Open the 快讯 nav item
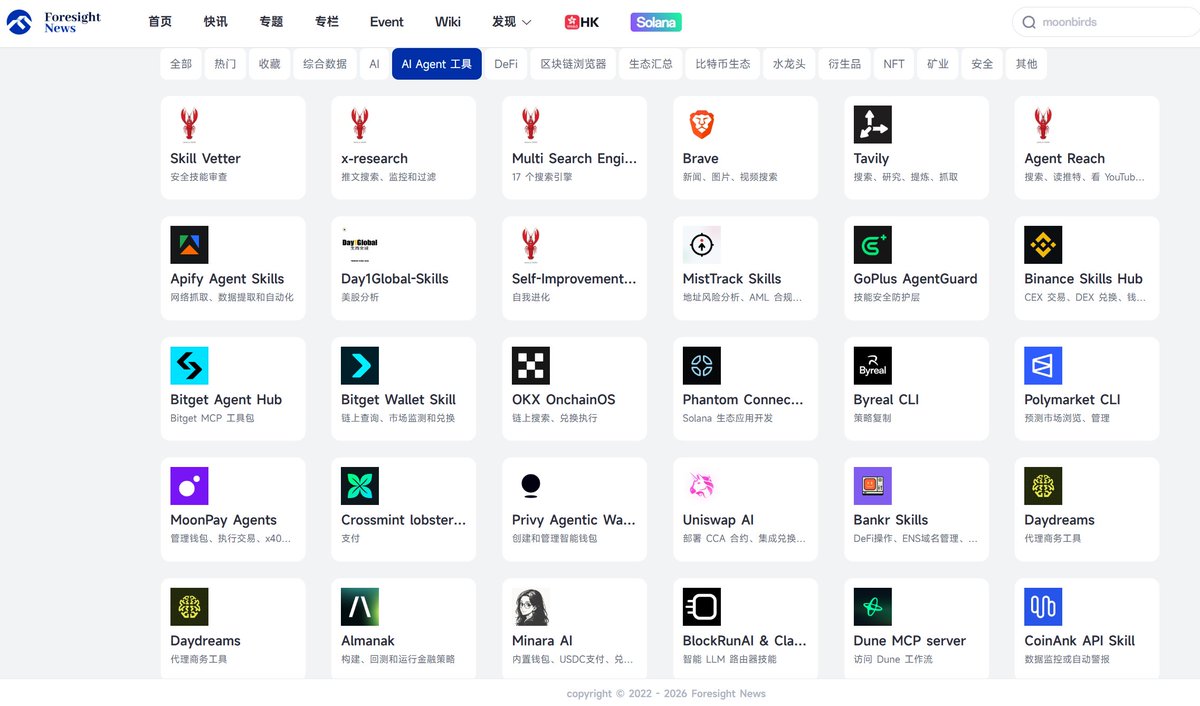 tap(215, 22)
